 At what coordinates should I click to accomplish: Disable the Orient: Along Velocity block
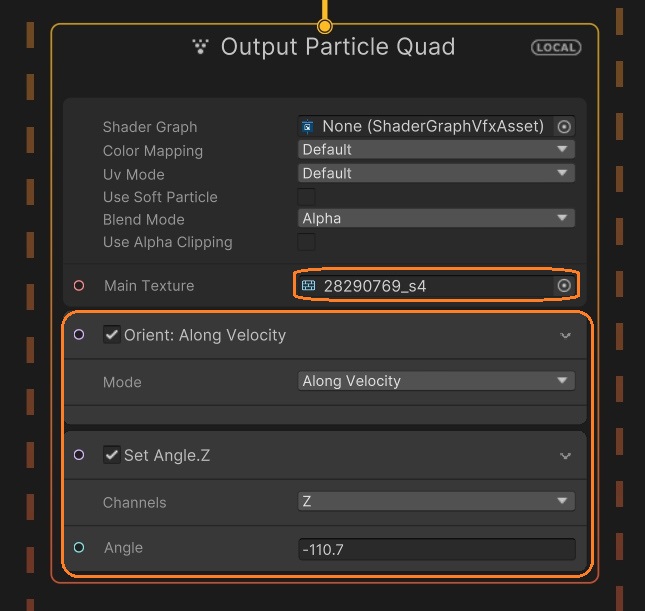[112, 335]
